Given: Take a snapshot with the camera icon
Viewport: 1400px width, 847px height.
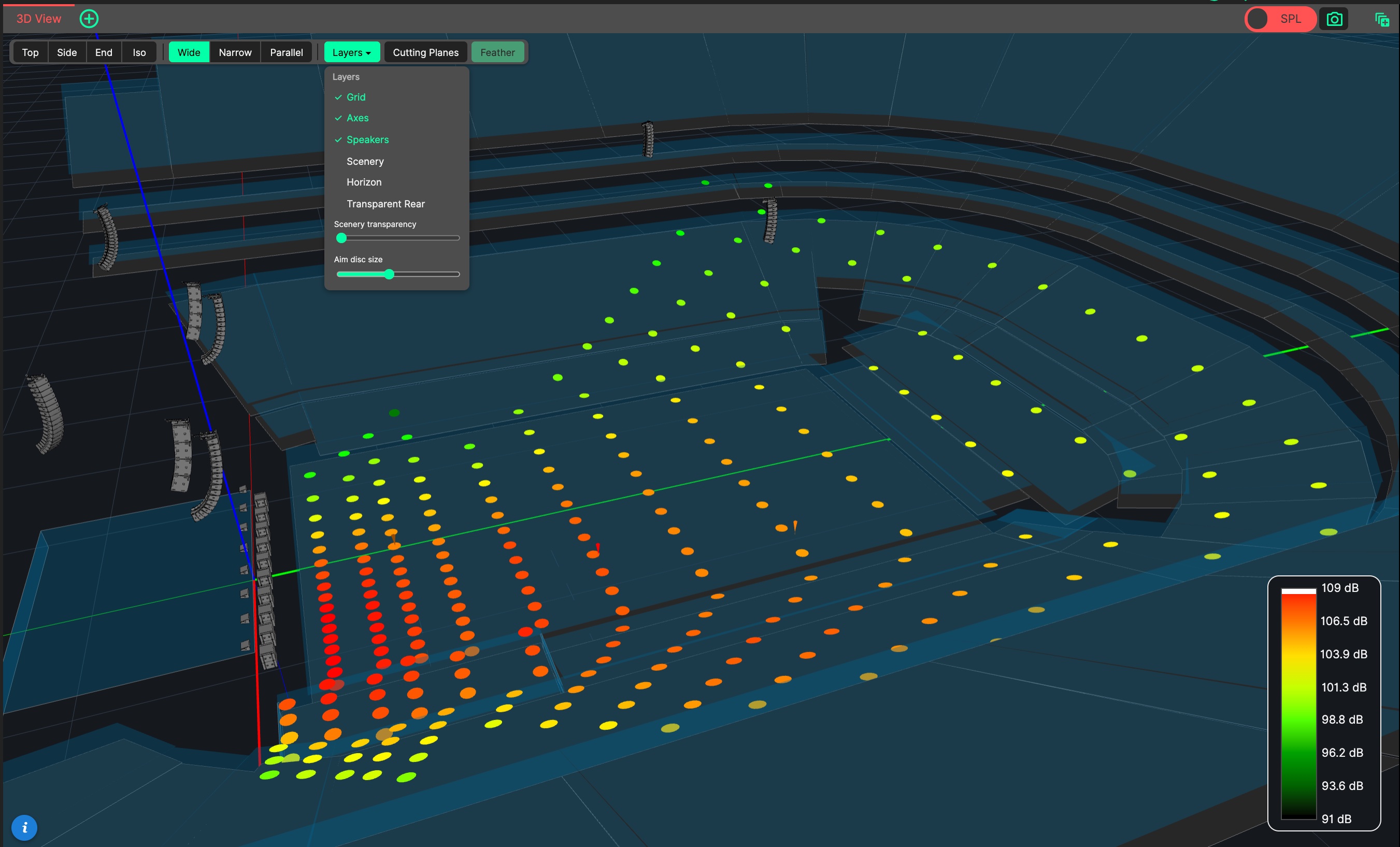Looking at the screenshot, I should (1334, 19).
